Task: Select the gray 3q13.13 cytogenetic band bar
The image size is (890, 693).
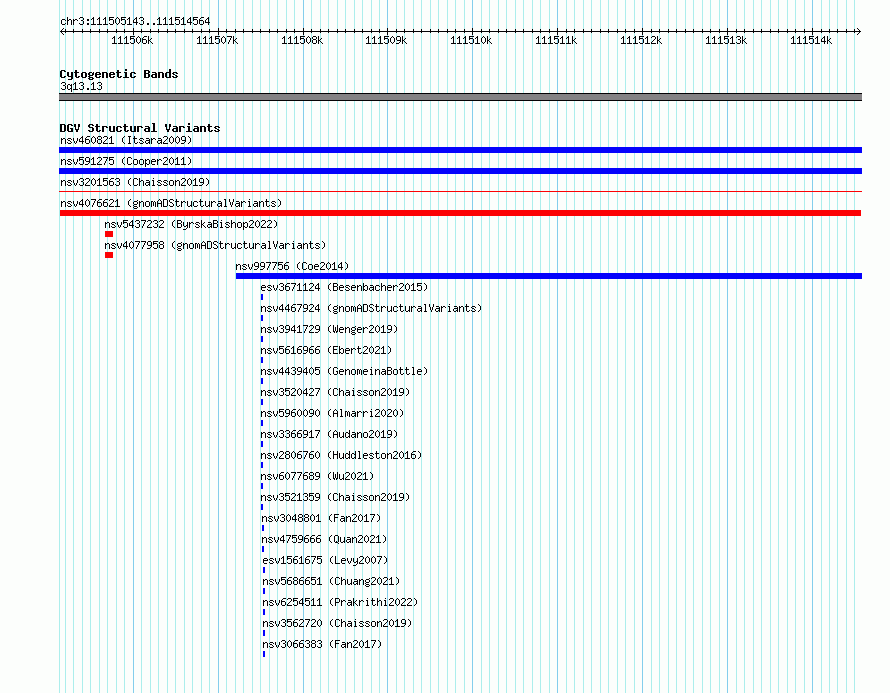Action: tap(460, 97)
